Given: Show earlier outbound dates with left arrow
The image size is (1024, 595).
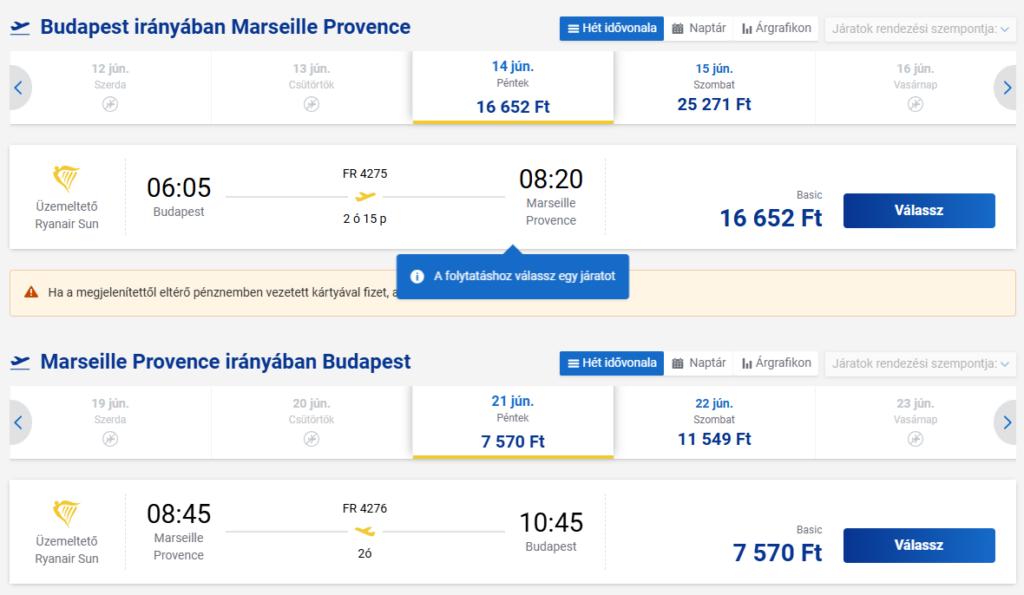Looking at the screenshot, I should [18, 88].
